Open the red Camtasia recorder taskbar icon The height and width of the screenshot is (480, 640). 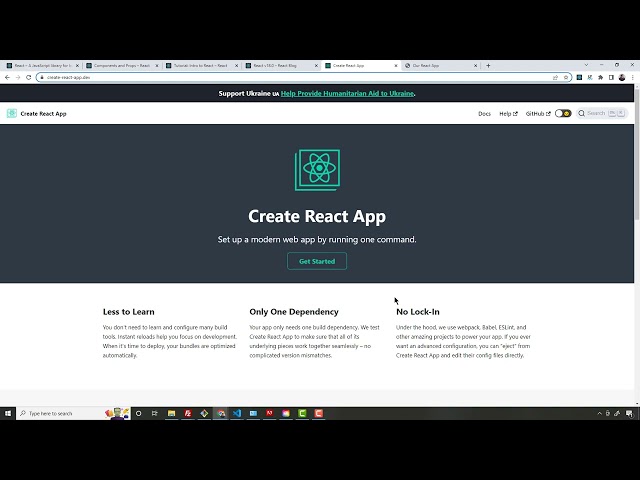(x=319, y=413)
